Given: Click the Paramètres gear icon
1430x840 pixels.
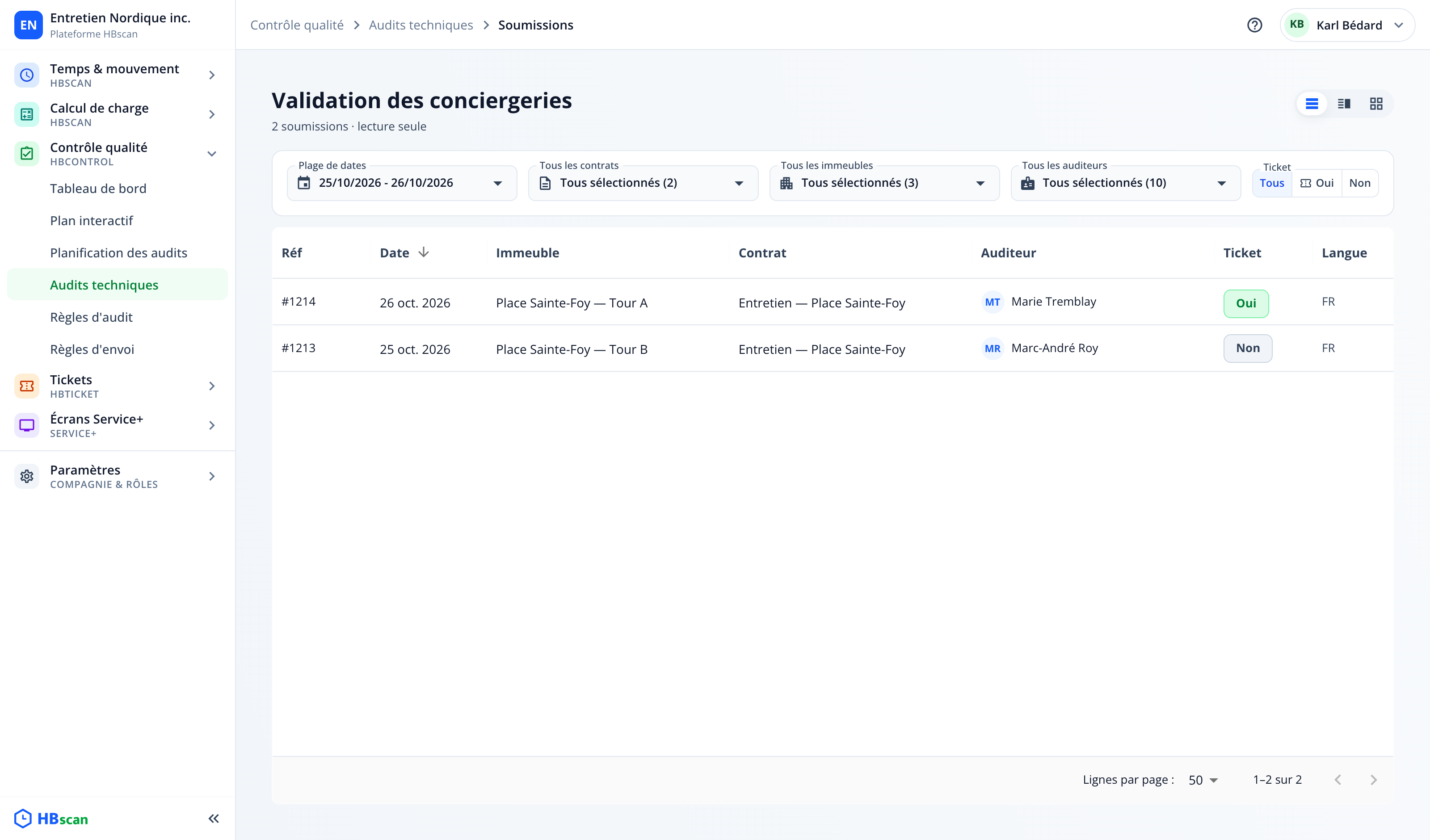Looking at the screenshot, I should pos(27,476).
